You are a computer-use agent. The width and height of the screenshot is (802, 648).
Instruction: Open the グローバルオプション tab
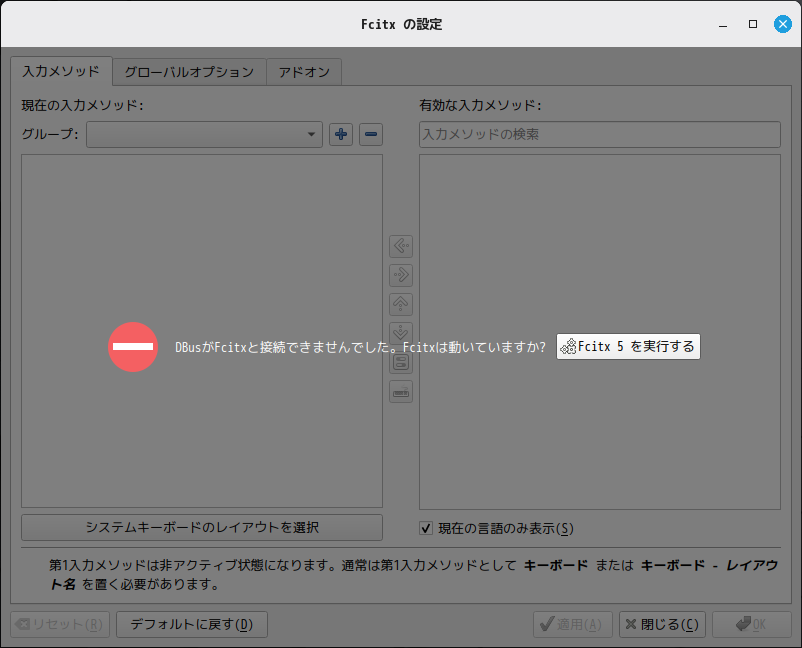(x=189, y=72)
